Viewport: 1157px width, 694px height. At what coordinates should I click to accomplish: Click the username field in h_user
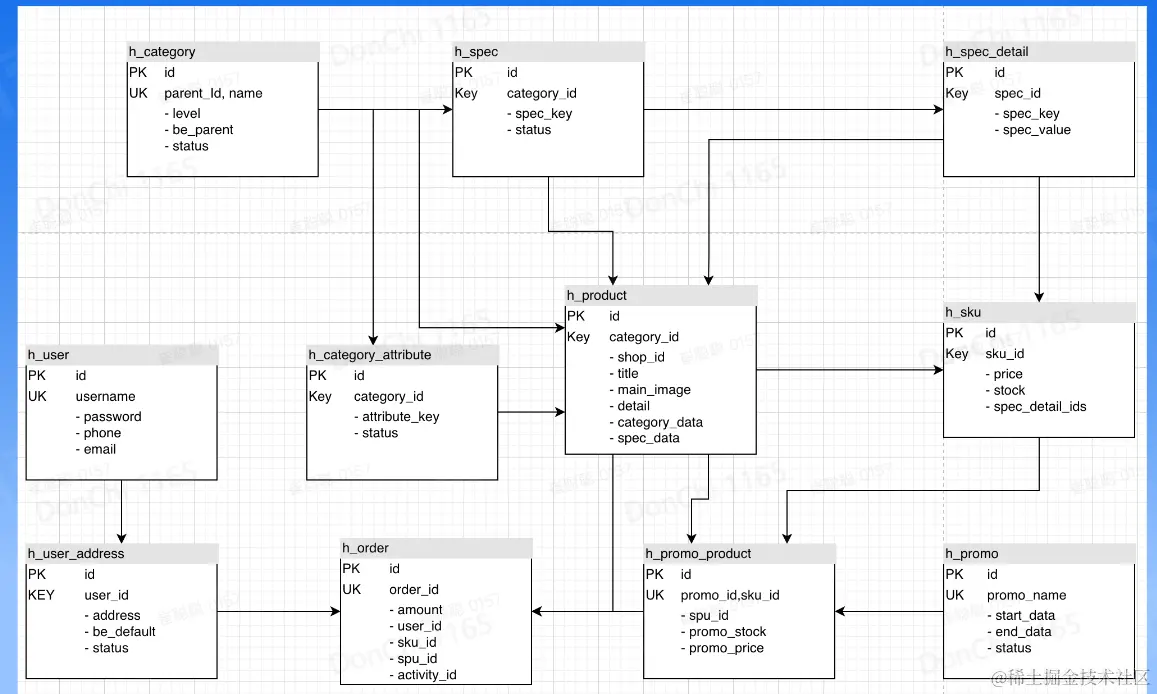coord(106,397)
